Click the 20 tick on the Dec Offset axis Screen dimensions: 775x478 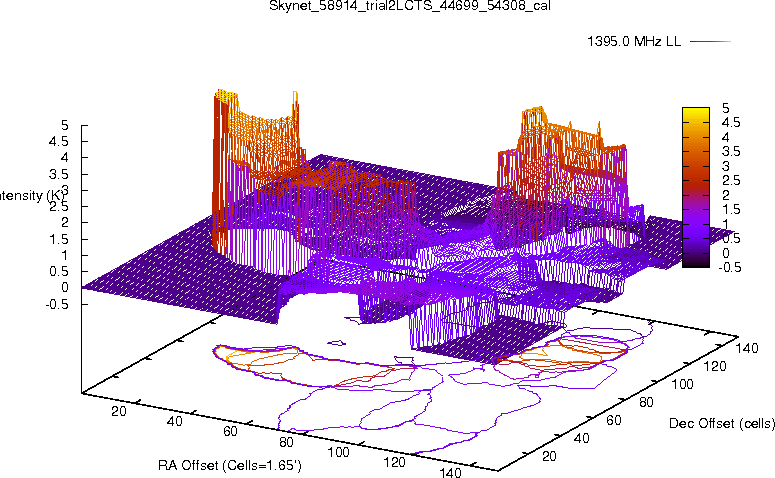click(550, 456)
